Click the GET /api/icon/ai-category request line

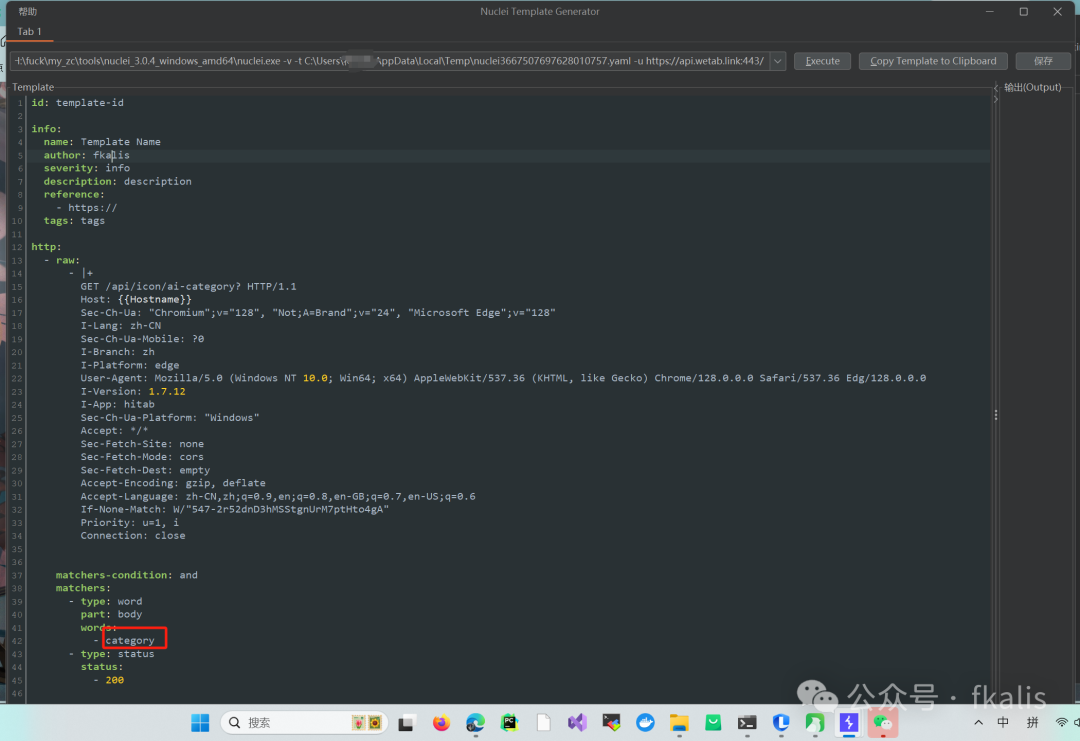point(189,286)
